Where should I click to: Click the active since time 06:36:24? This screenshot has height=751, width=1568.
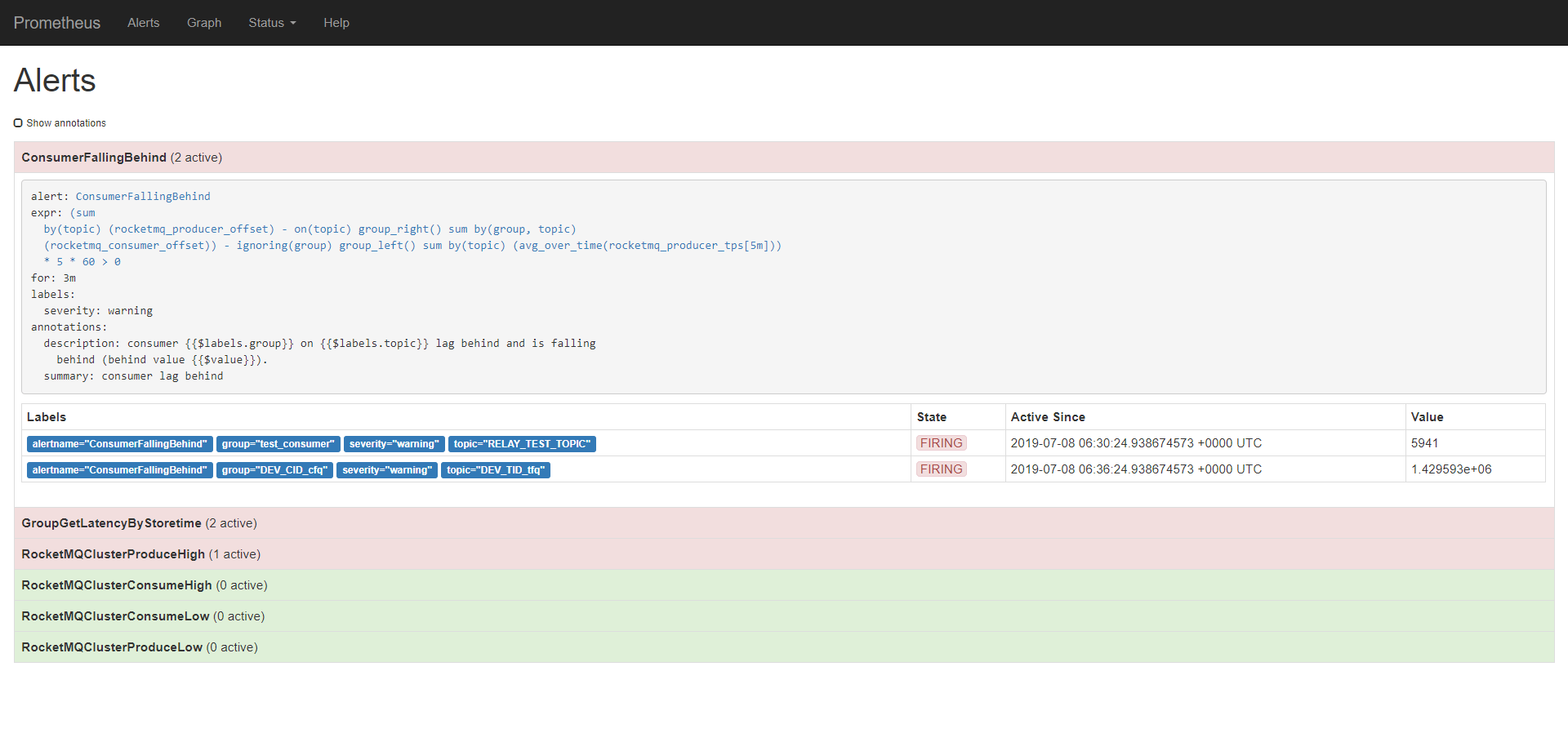coord(1136,469)
